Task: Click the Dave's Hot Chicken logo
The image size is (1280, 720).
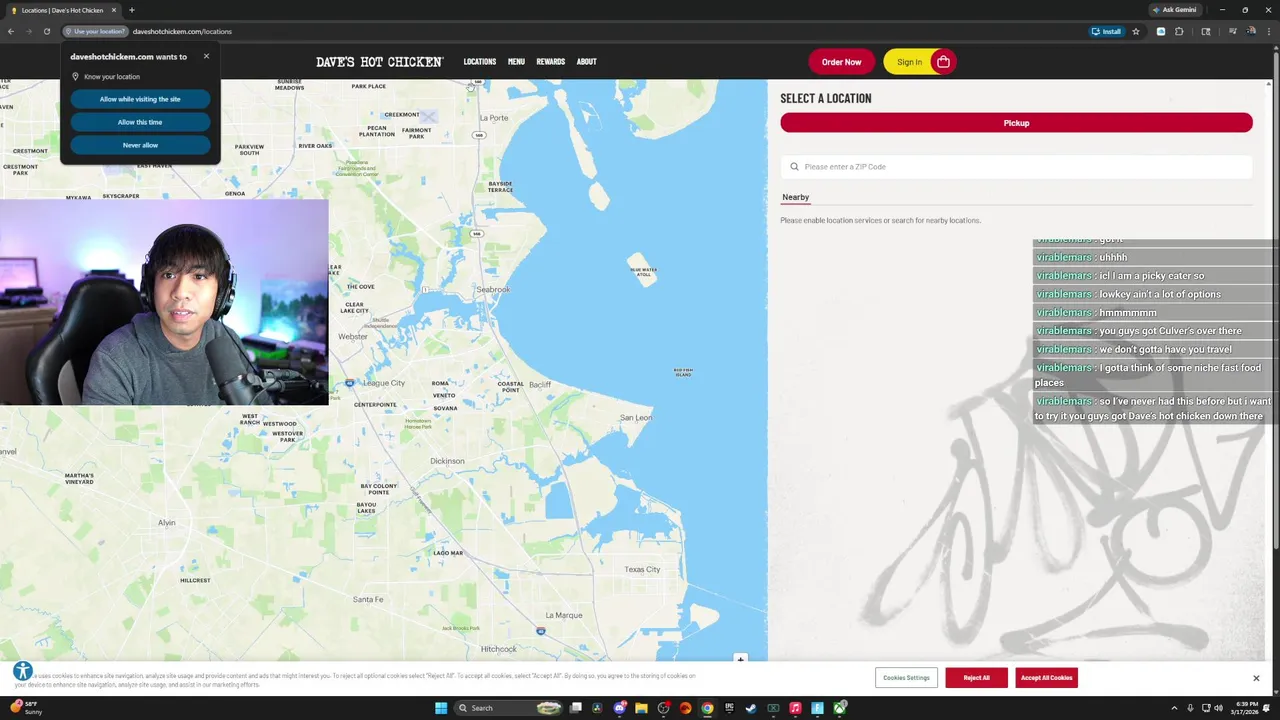Action: tap(380, 62)
